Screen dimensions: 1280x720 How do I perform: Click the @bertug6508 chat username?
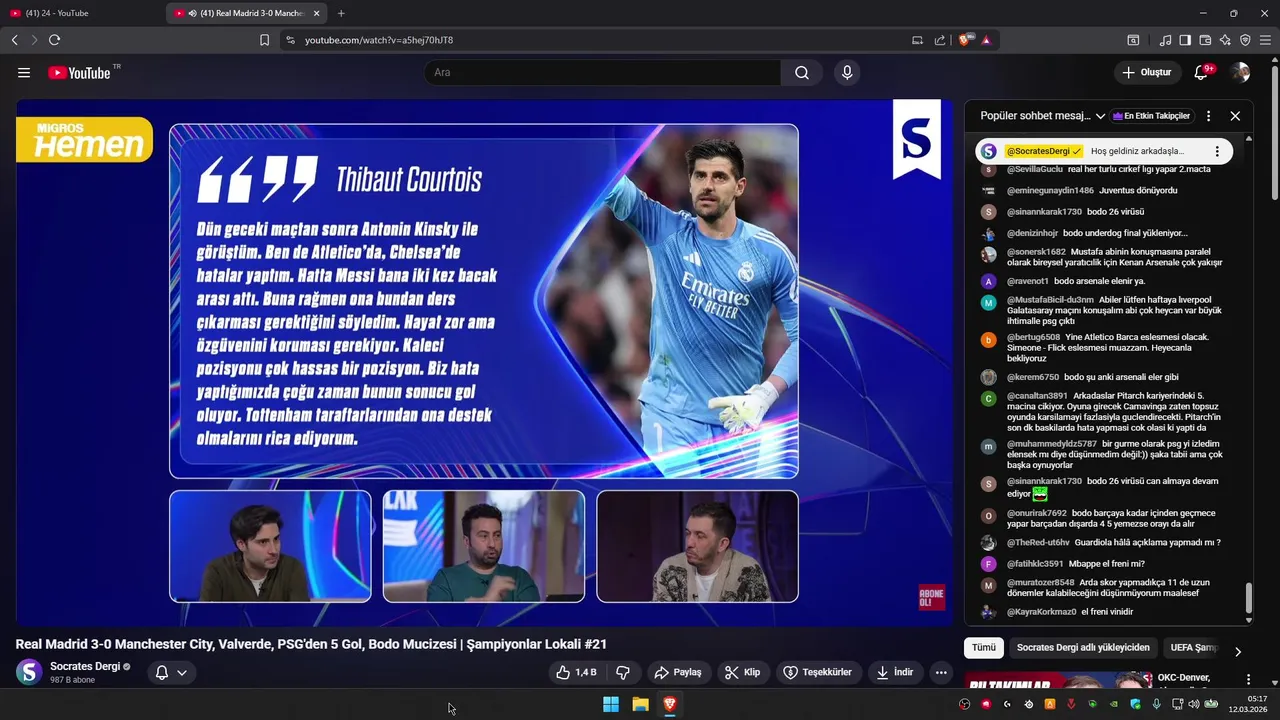click(x=1033, y=337)
